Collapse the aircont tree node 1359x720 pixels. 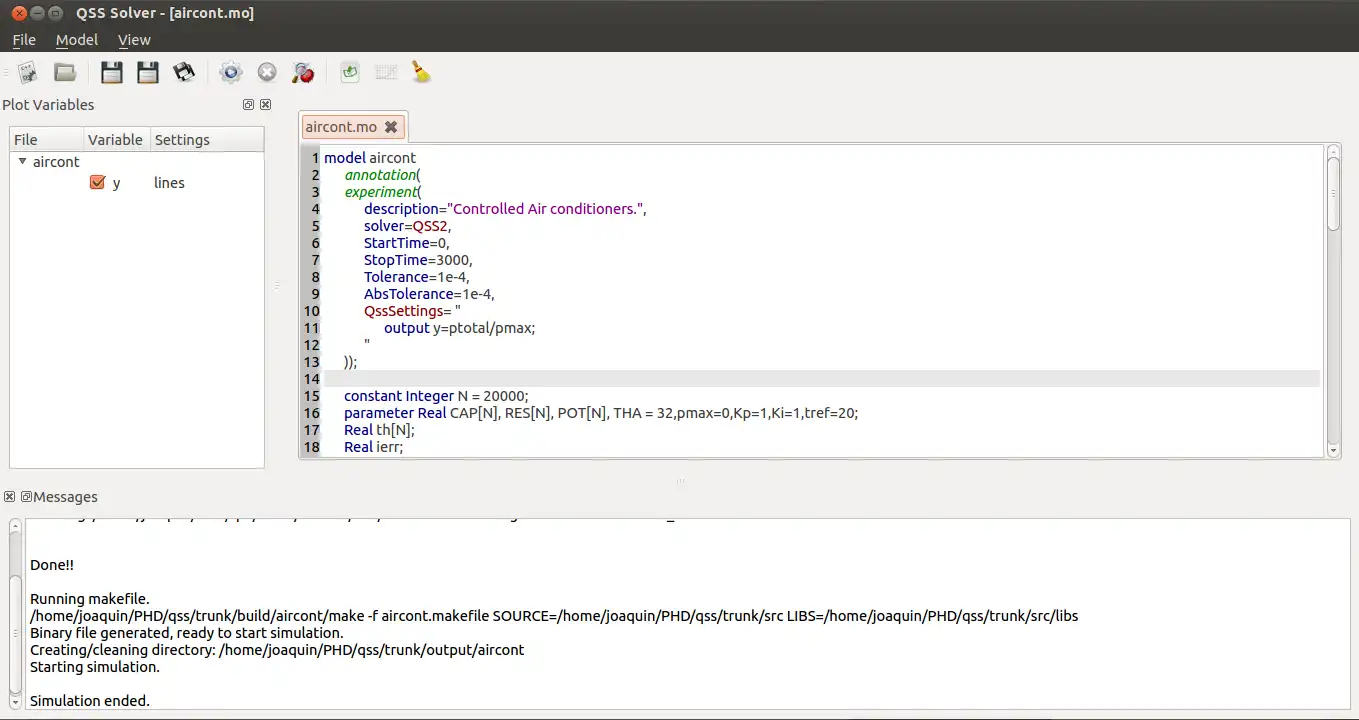pos(23,161)
